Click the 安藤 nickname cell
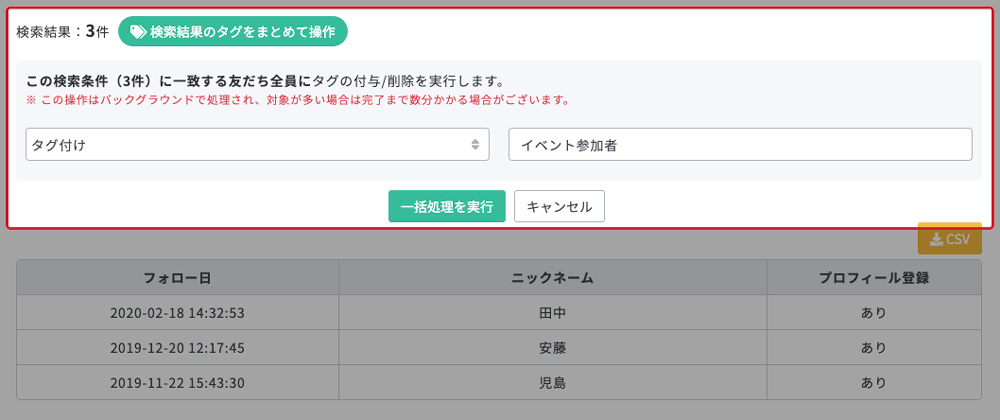 tap(552, 347)
